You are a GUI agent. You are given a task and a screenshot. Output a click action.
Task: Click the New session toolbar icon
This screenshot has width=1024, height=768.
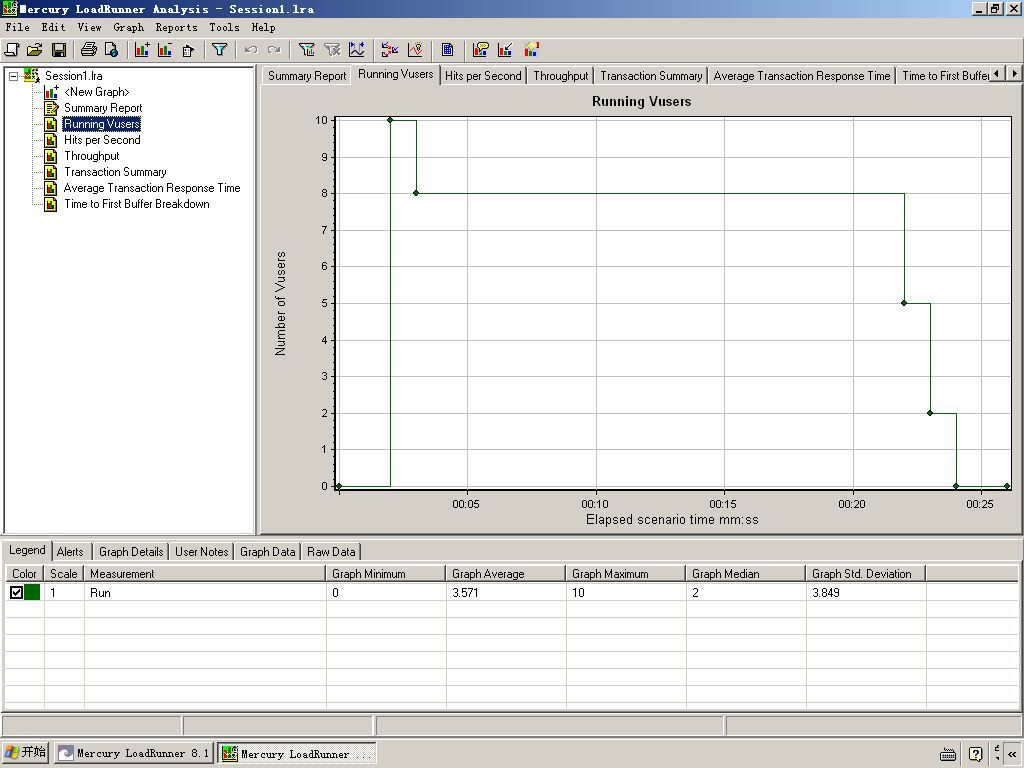point(13,50)
